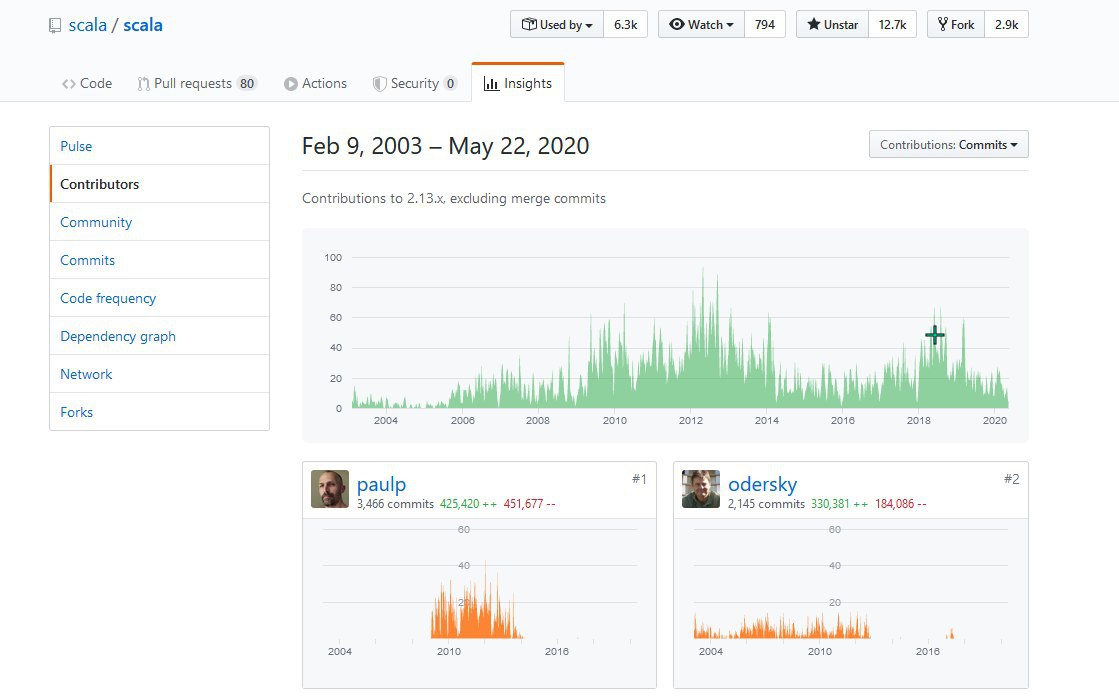The width and height of the screenshot is (1119, 698).
Task: Click the Pull requests icon
Action: 143,84
